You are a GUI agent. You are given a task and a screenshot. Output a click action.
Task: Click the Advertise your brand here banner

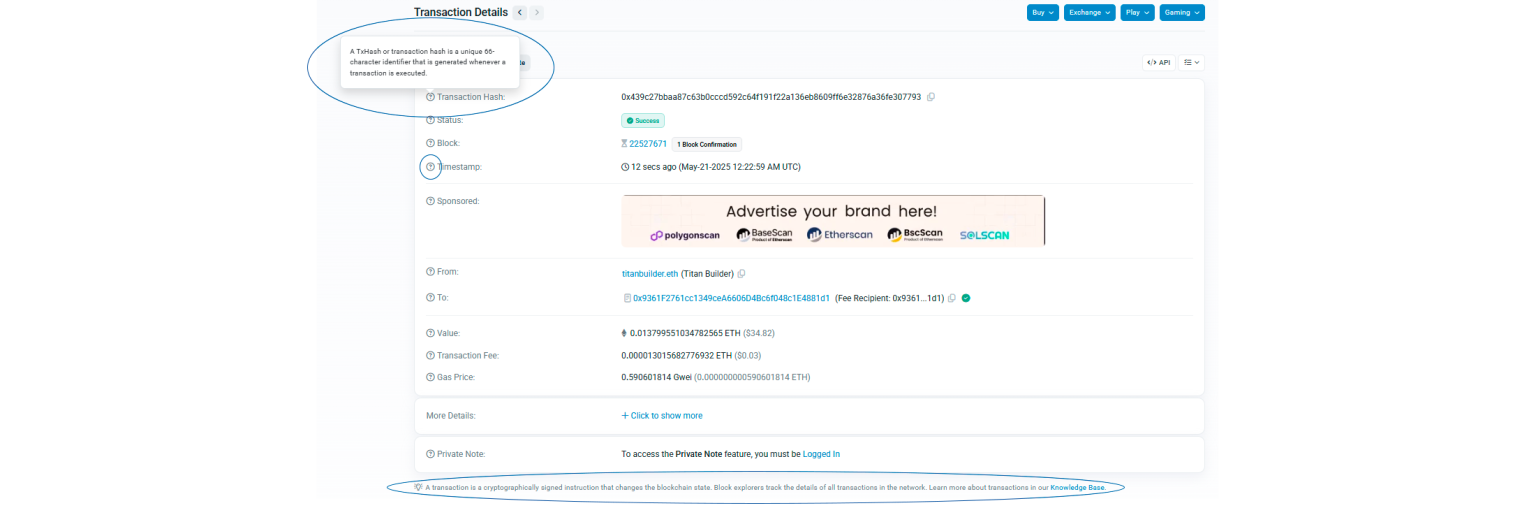pos(833,220)
